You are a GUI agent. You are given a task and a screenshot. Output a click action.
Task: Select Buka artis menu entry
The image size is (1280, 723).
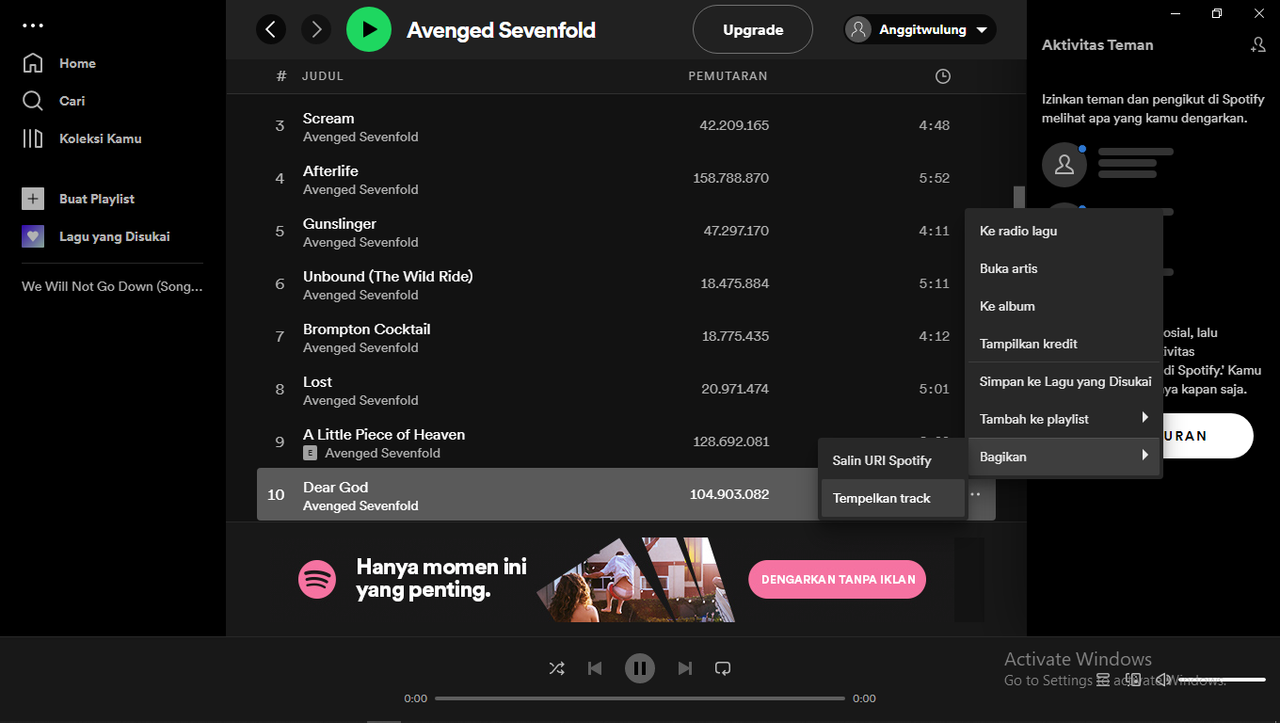(x=1064, y=269)
